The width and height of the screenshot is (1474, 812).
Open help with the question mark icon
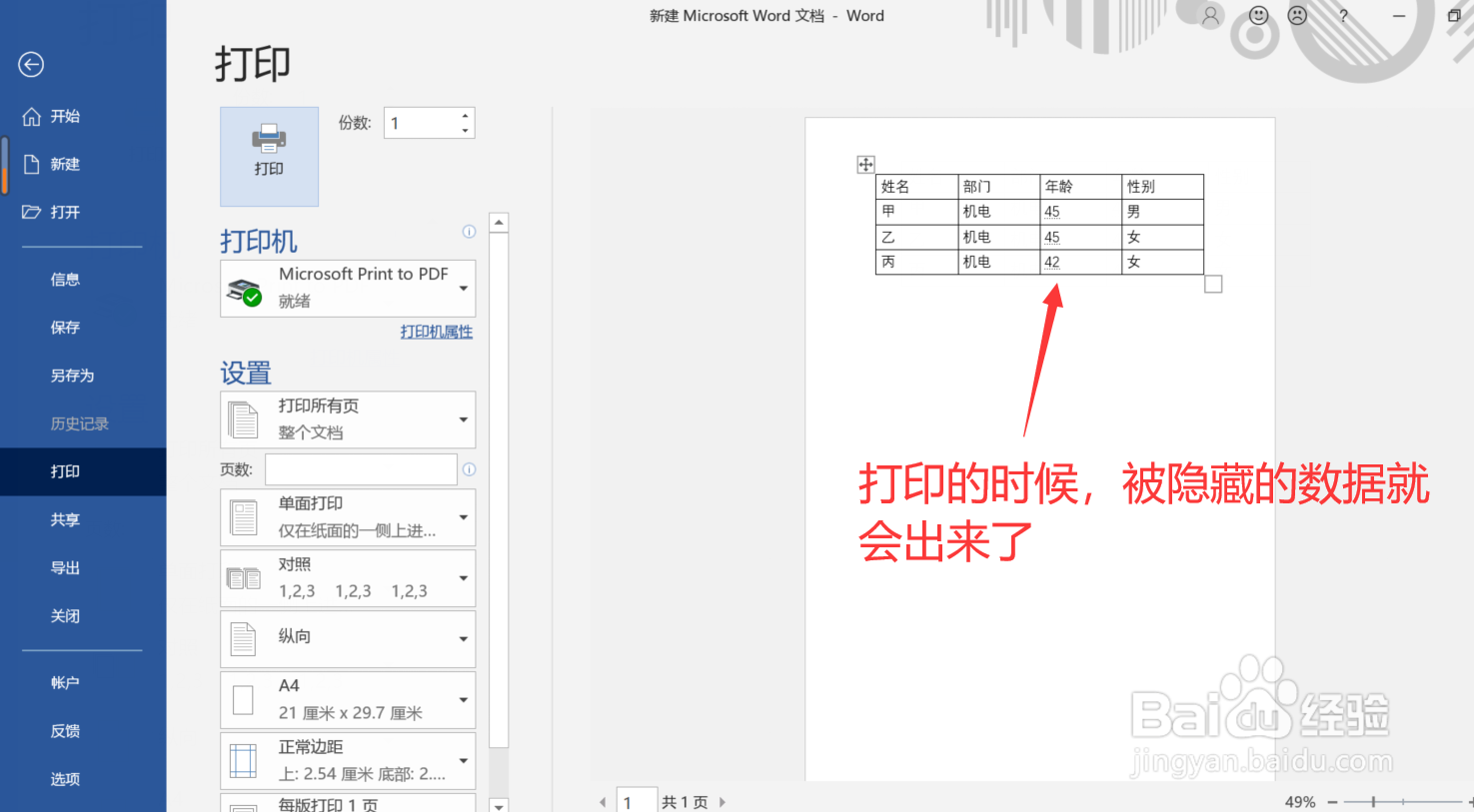coord(1343,16)
